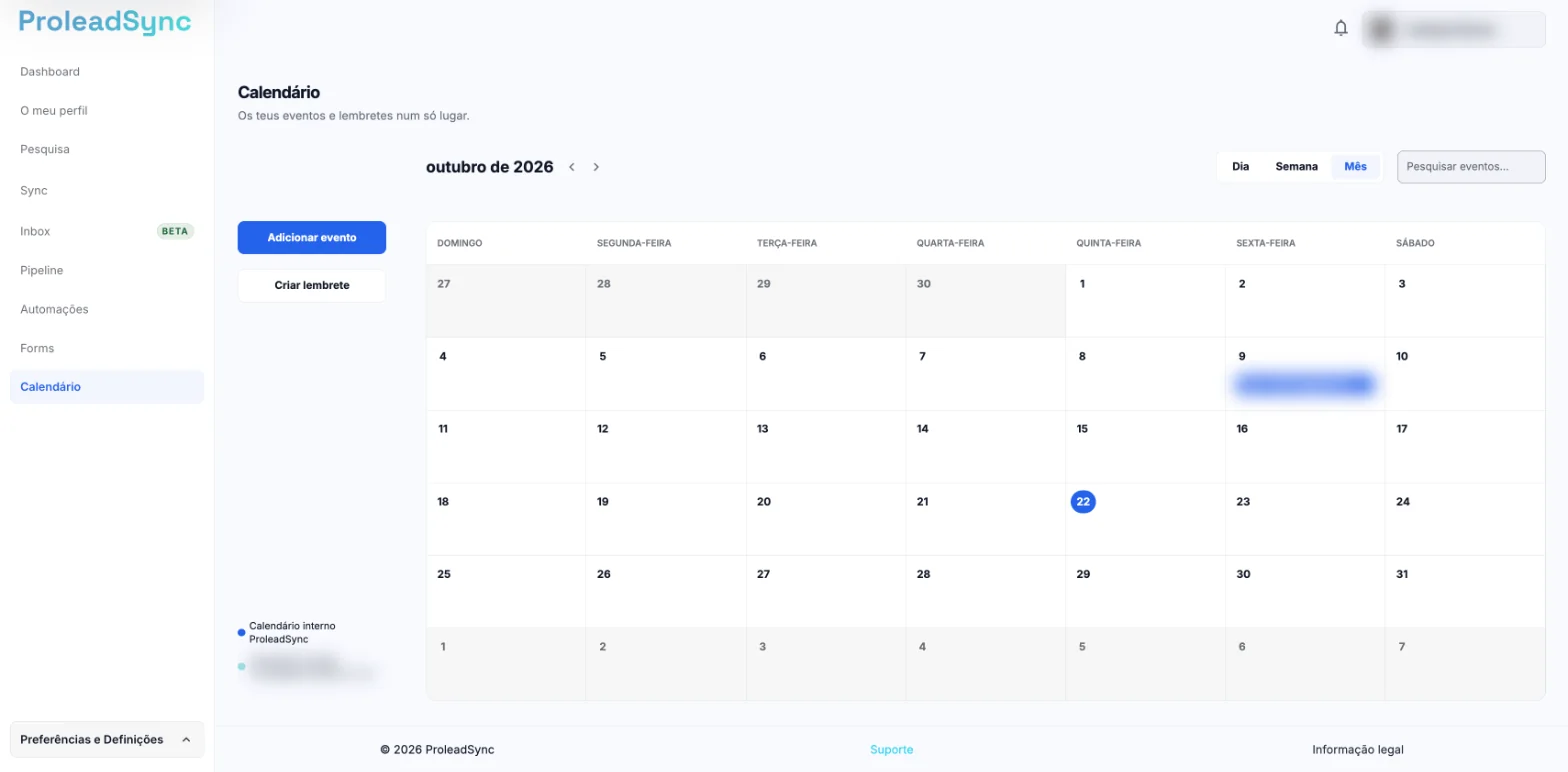The image size is (1568, 772).
Task: Click day 13 cell
Action: click(826, 447)
